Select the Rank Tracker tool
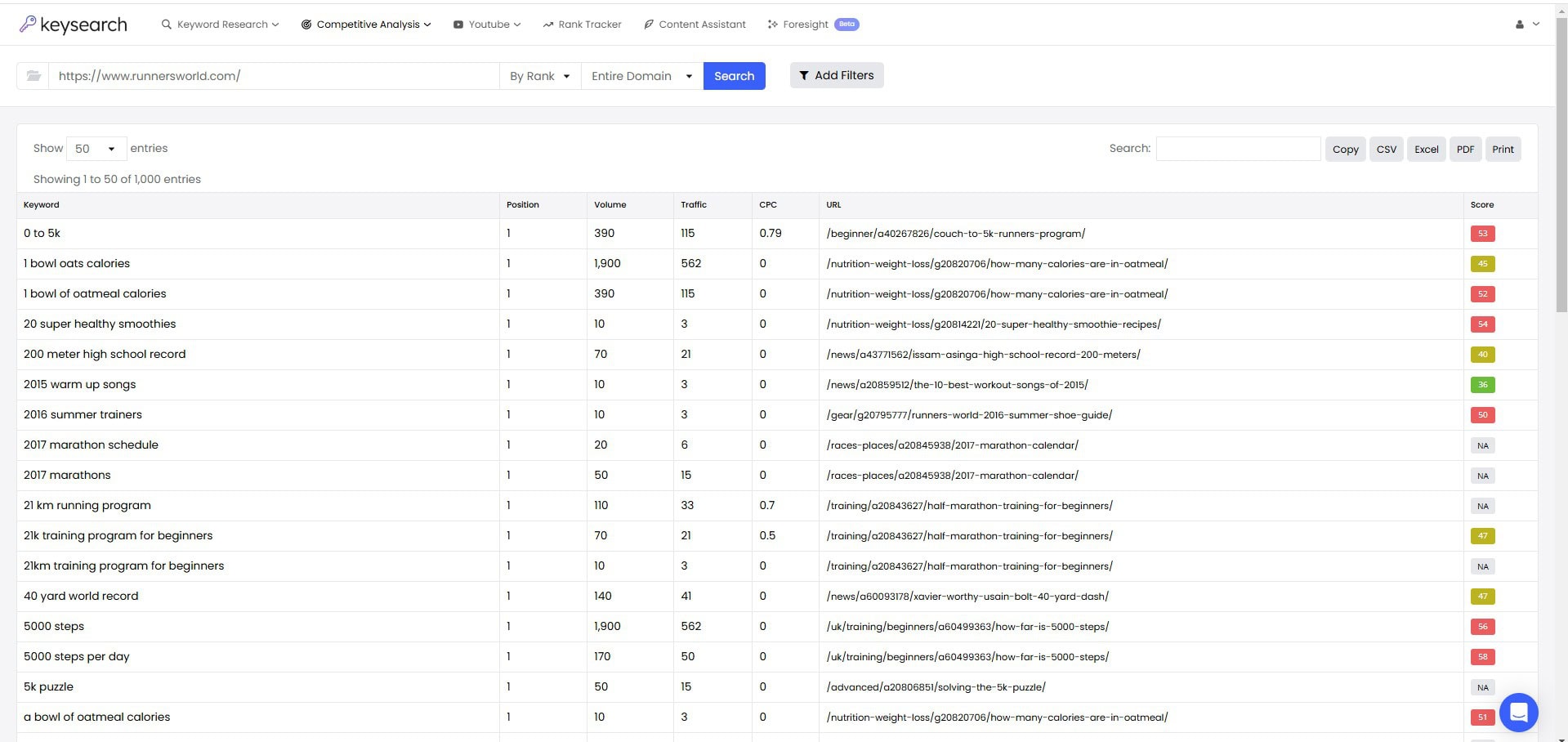The height and width of the screenshot is (742, 1568). pyautogui.click(x=582, y=24)
